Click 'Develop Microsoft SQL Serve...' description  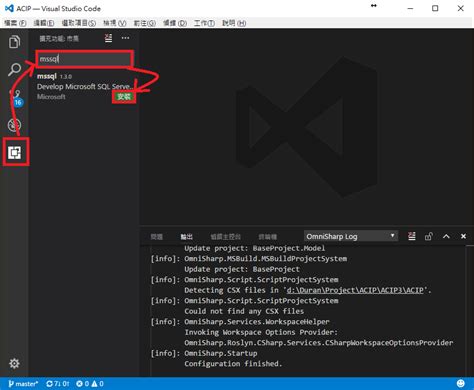click(x=85, y=87)
